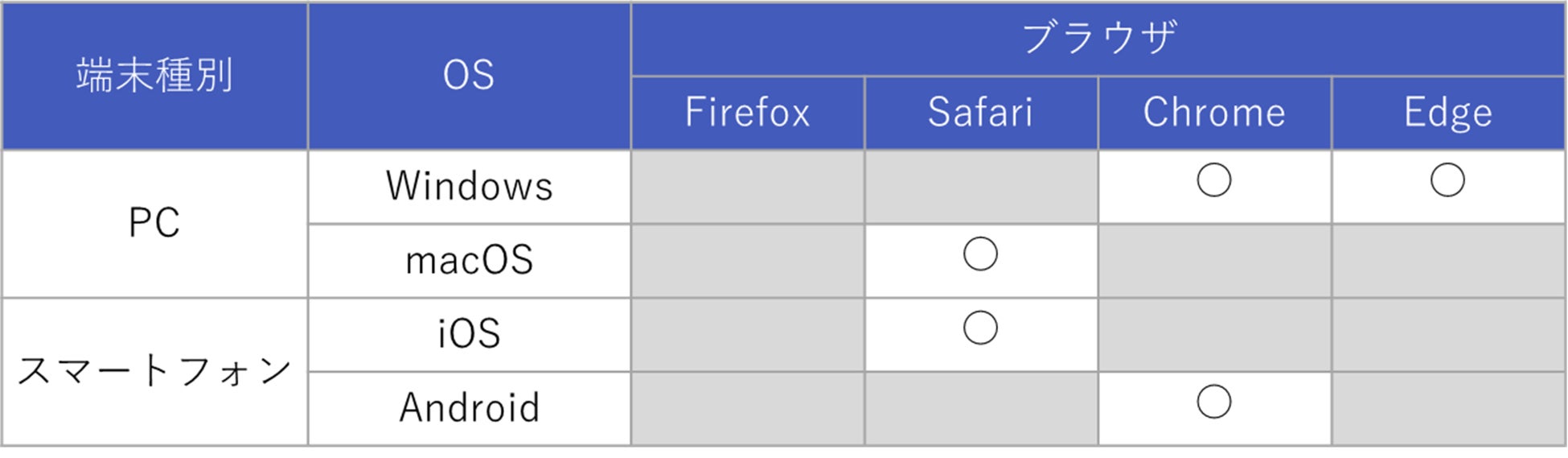Select the circle in iOS Safari cell
Viewport: 1568px width, 458px height.
coord(980,328)
